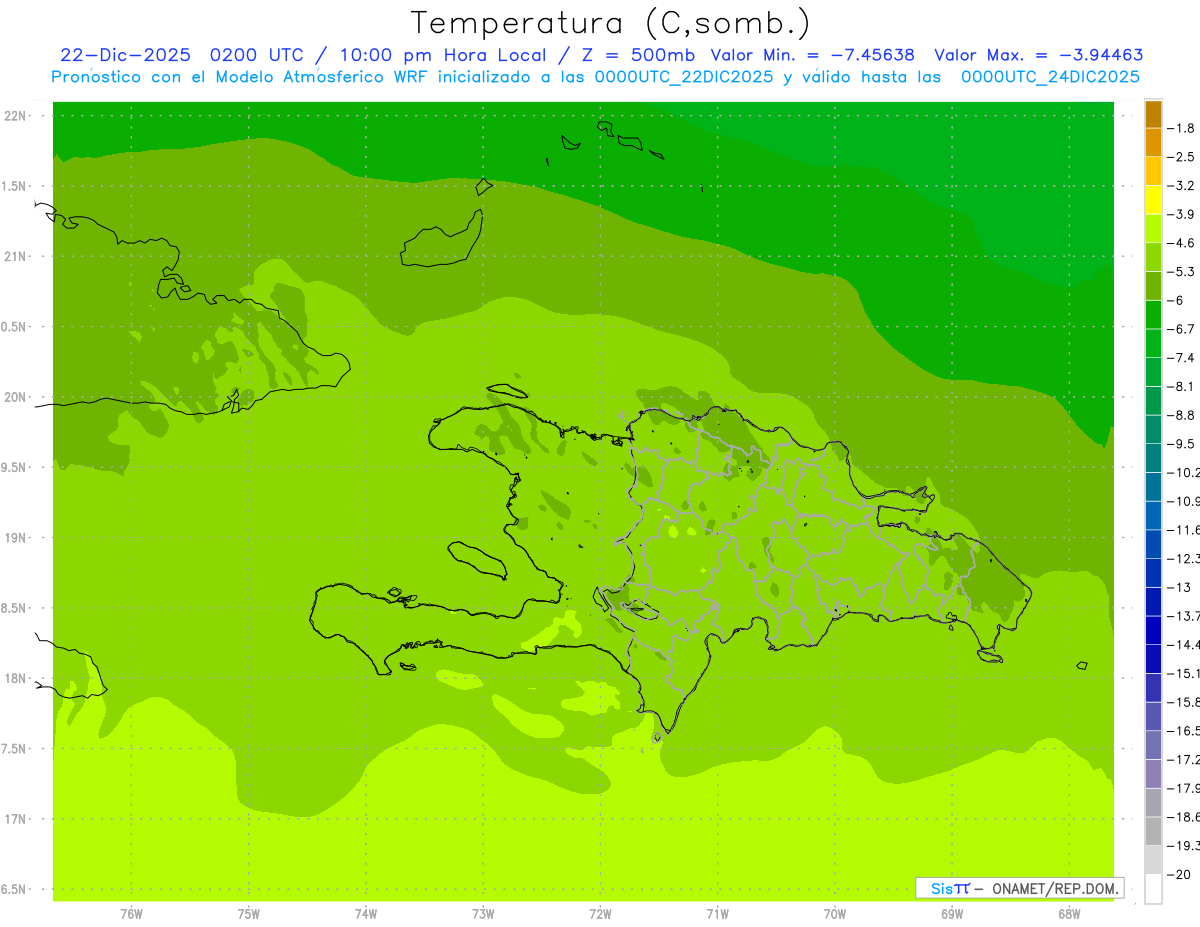Click the "-3.9" legend value
Screen dimensions: 1200x927
(1182, 214)
